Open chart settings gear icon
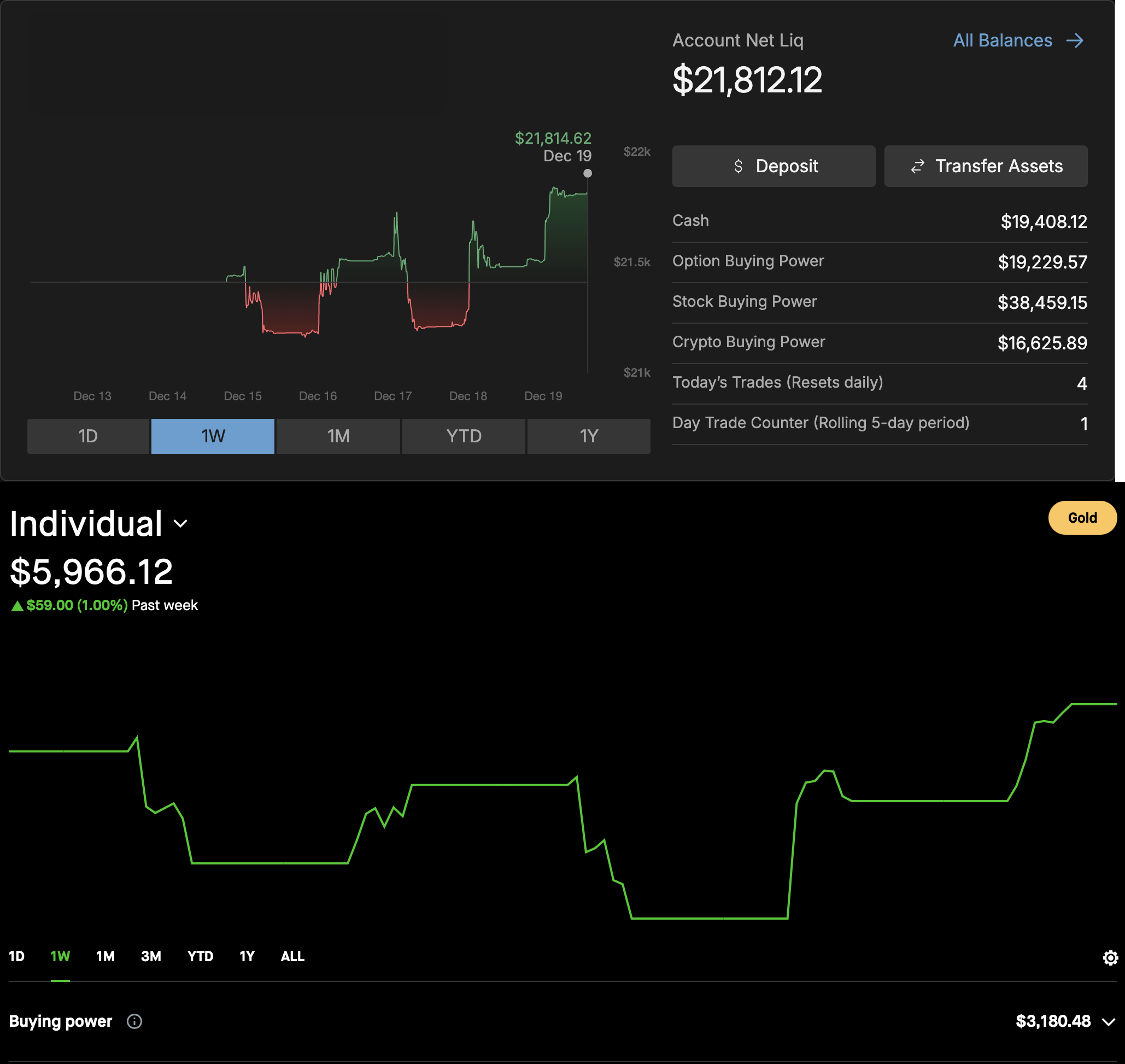The image size is (1125, 1064). 1110,958
